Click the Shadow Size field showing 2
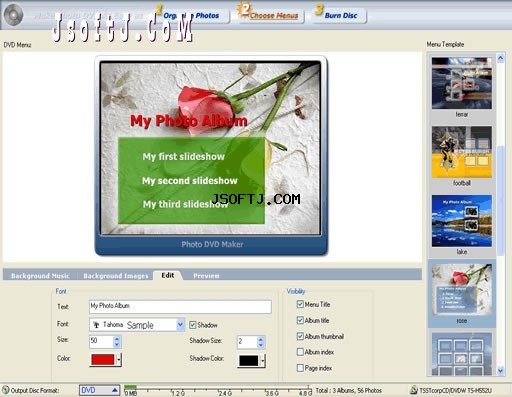 click(247, 342)
